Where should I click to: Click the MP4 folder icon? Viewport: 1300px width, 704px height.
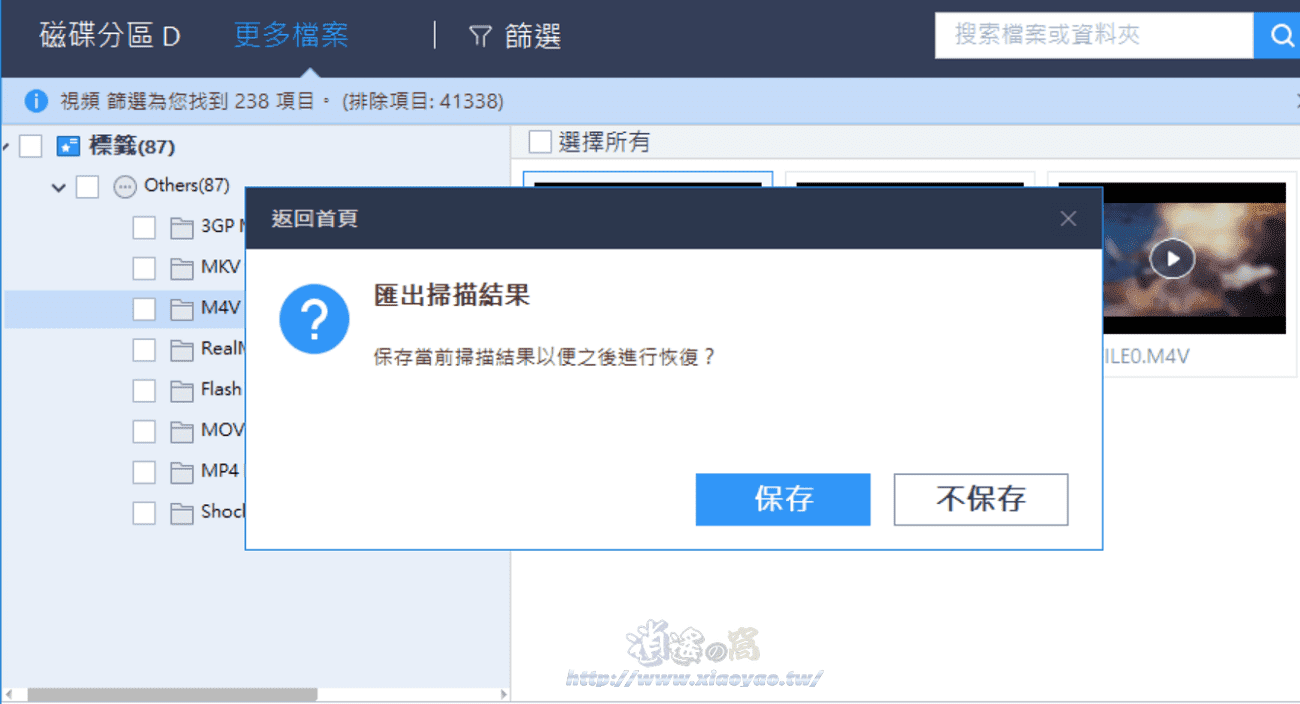click(x=181, y=472)
